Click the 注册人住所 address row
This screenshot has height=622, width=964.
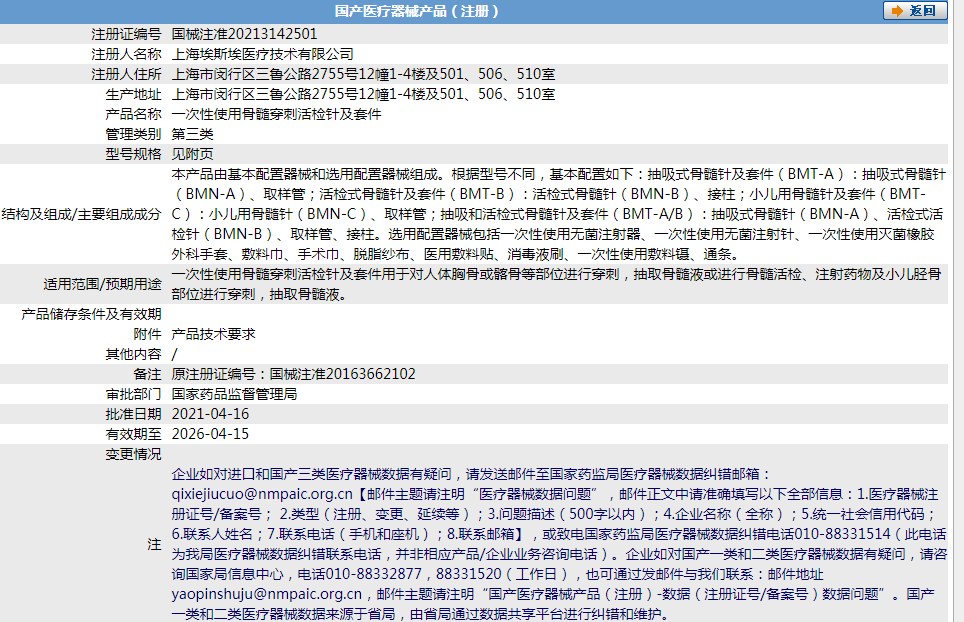pos(362,73)
